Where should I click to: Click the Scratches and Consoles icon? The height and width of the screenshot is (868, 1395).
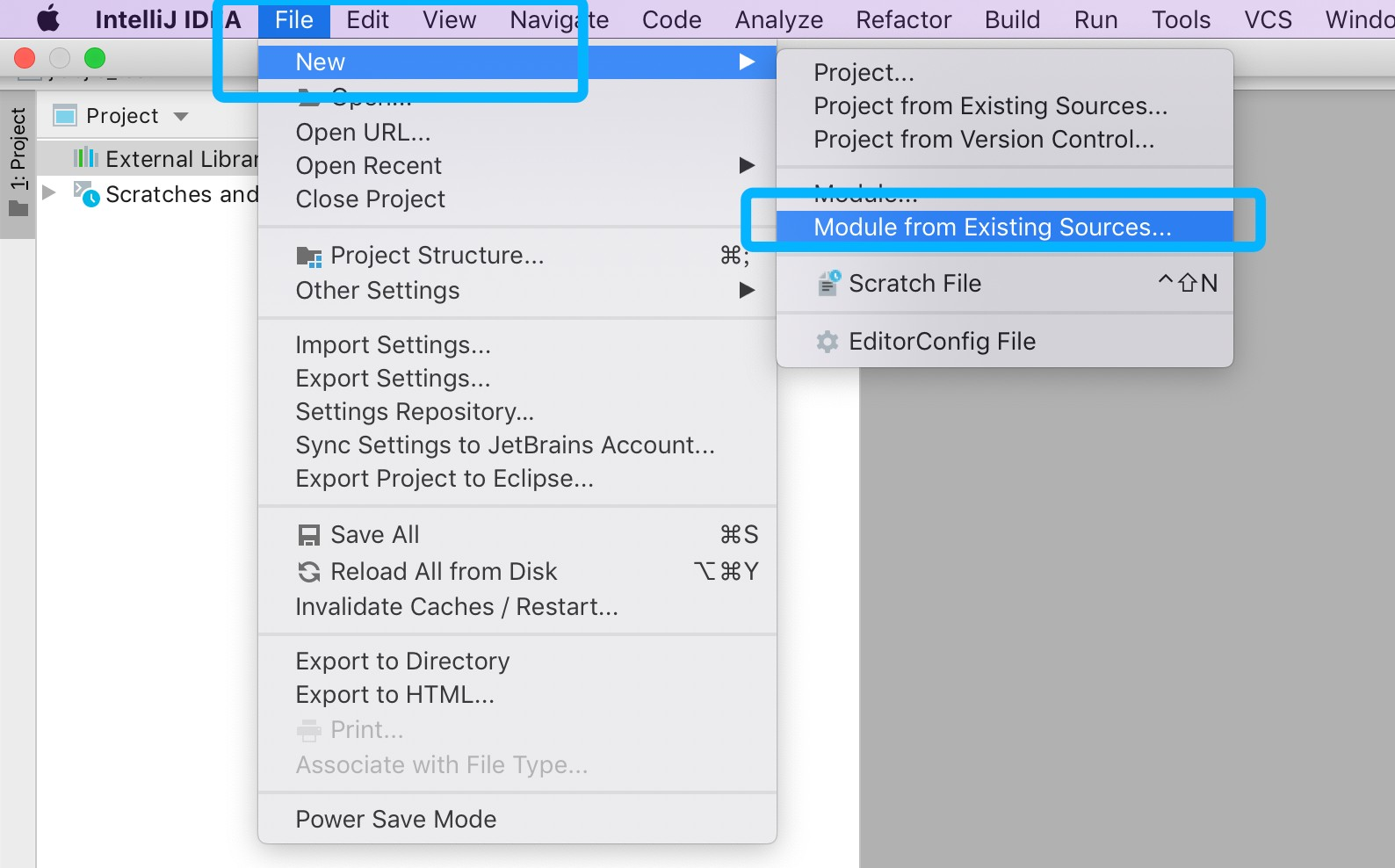86,194
